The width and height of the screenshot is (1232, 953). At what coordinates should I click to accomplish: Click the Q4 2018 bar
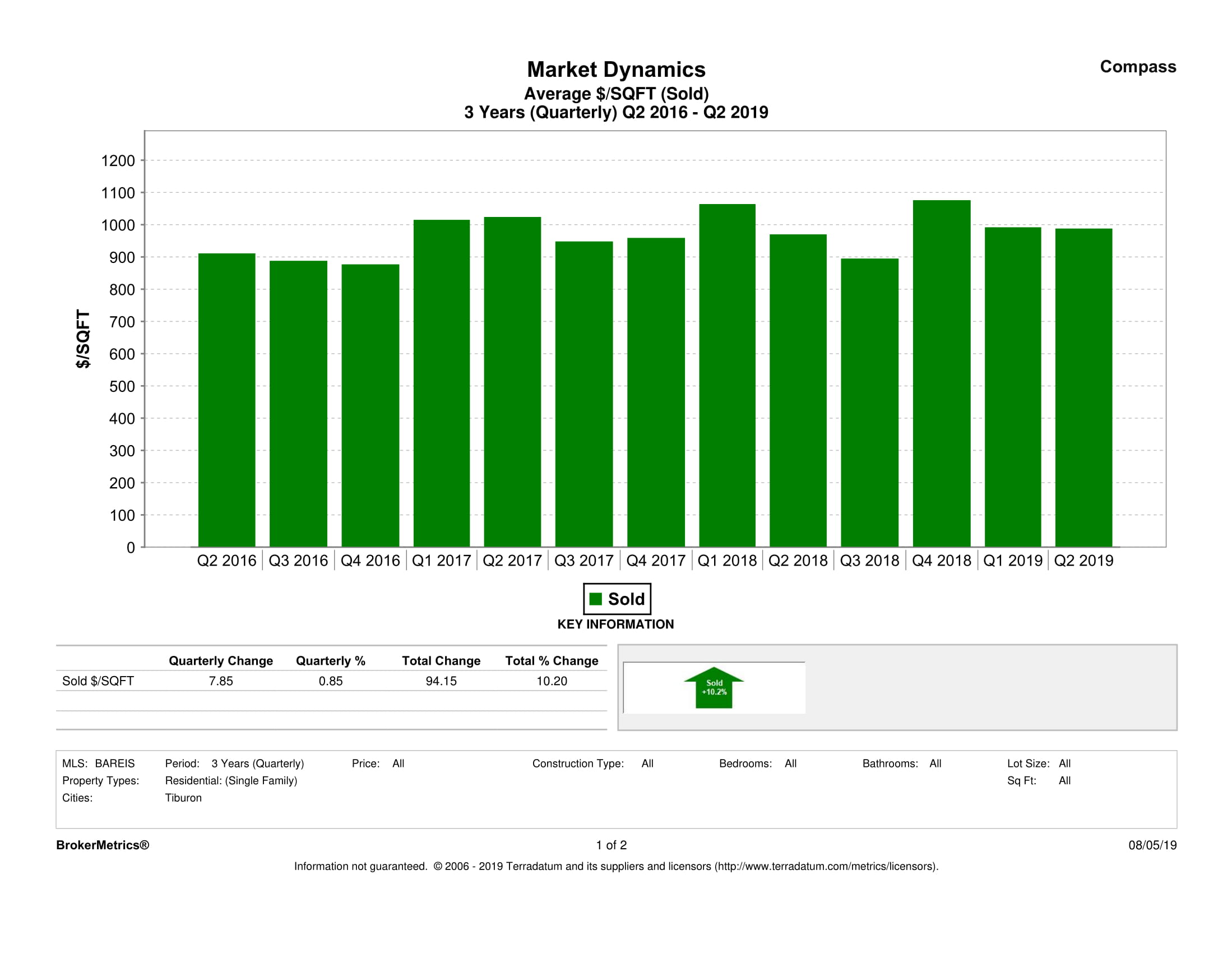(942, 373)
